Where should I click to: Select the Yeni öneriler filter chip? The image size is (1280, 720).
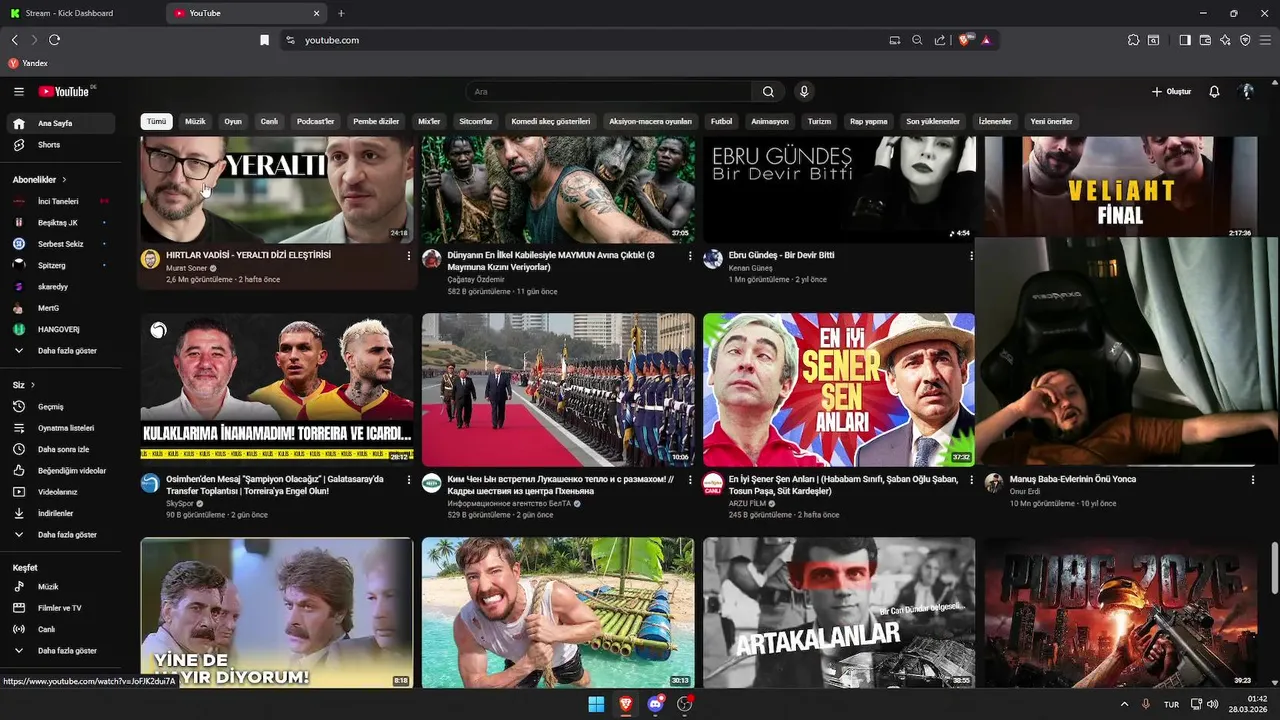pos(1051,121)
